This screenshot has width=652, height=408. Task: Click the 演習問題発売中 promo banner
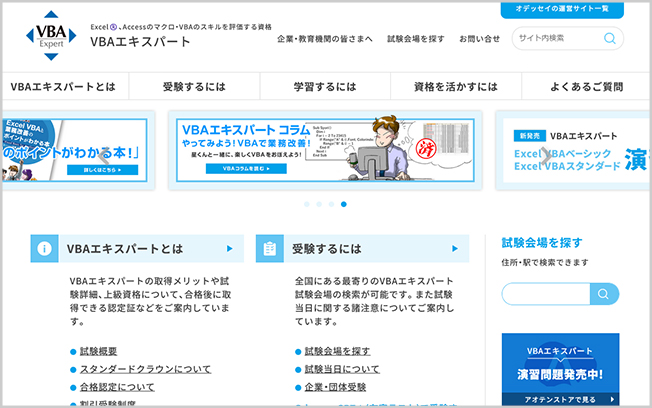tap(561, 369)
